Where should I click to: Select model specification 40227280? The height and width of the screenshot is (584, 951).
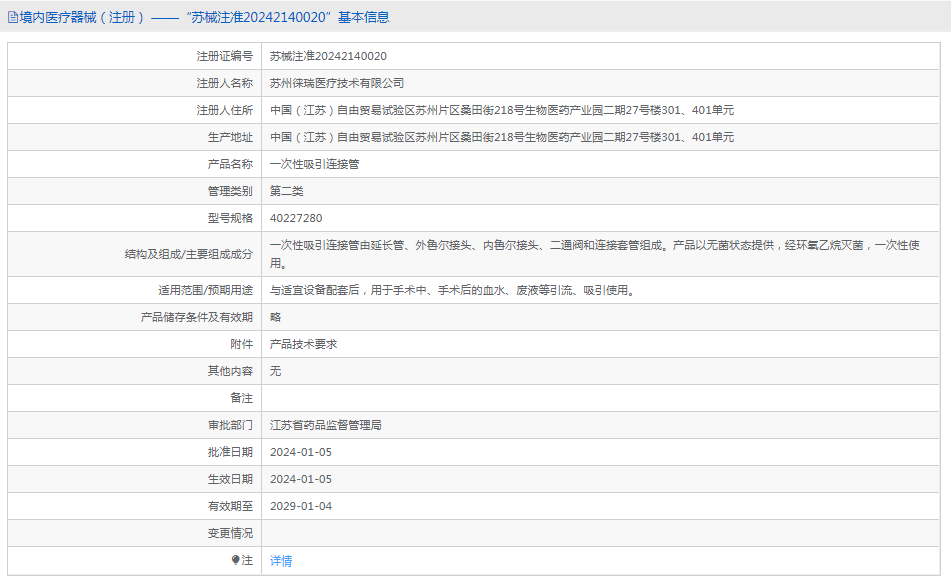[296, 218]
